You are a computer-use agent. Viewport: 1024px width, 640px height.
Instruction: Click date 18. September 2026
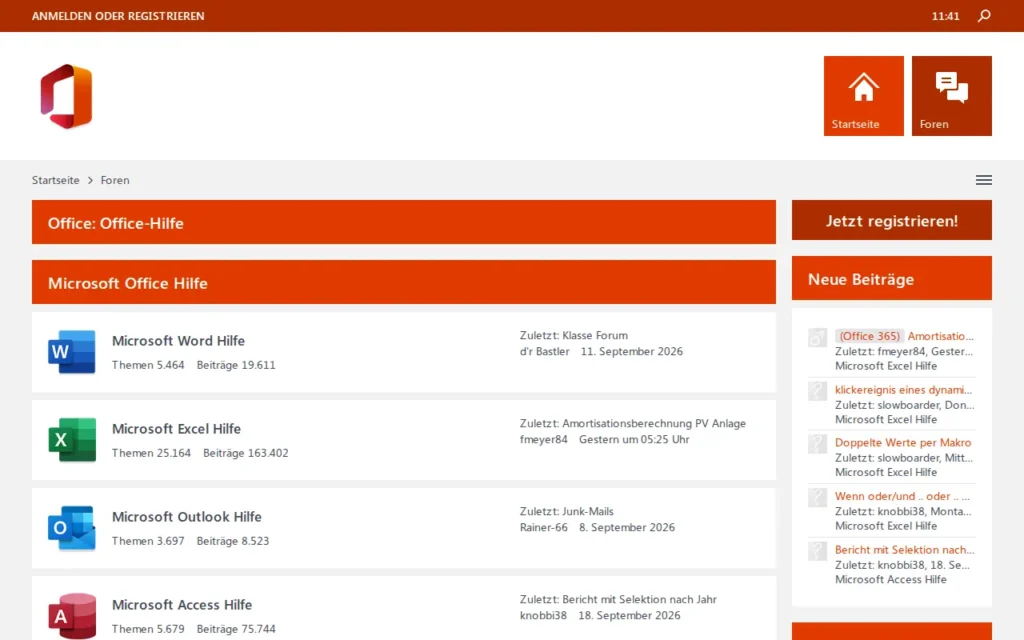[x=629, y=615]
